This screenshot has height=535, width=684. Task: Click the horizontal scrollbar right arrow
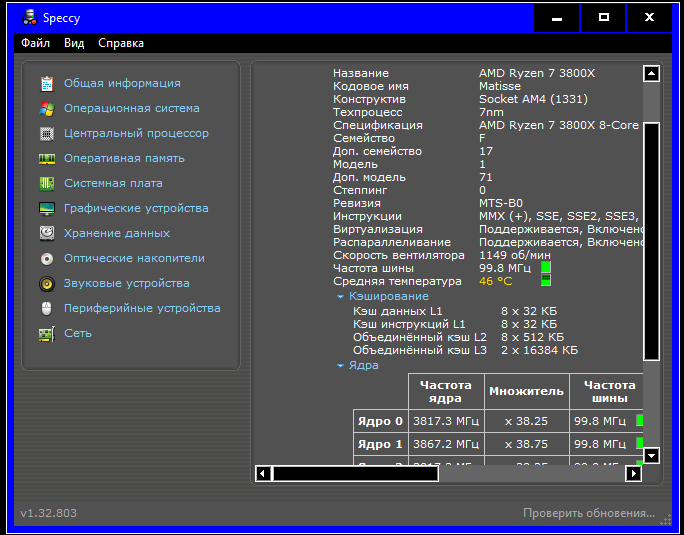point(632,474)
